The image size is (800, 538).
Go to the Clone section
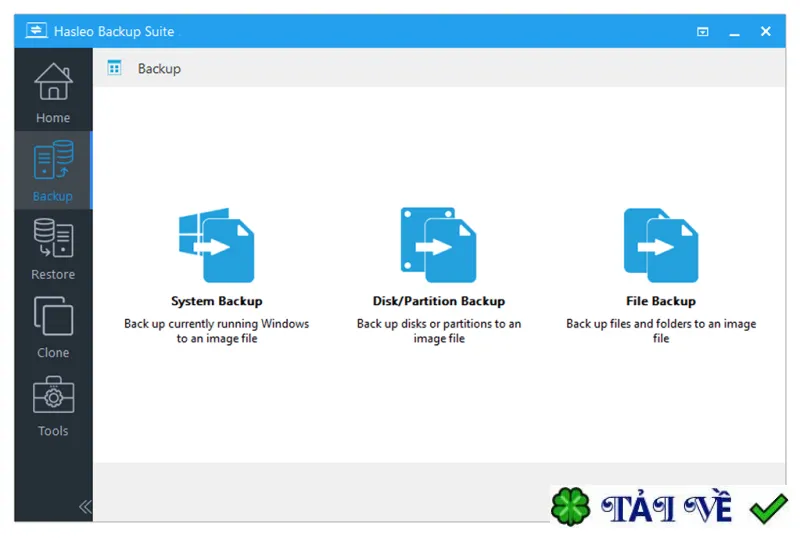53,327
